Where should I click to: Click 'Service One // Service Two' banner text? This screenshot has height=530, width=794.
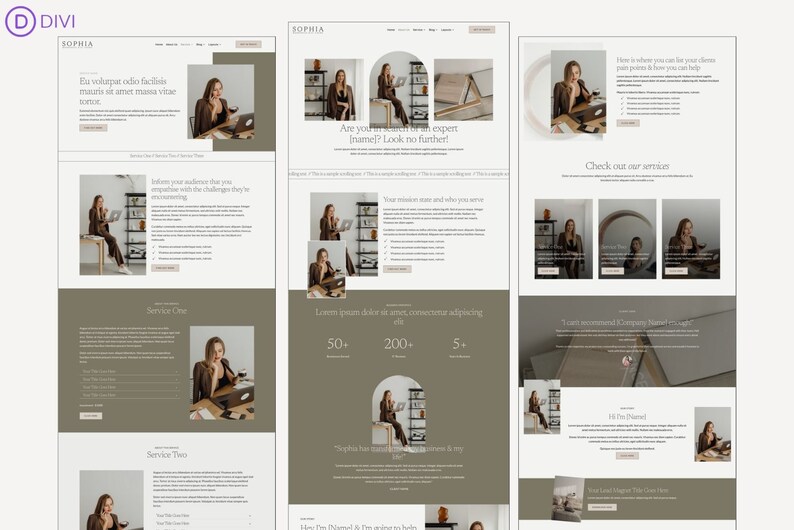[167, 156]
